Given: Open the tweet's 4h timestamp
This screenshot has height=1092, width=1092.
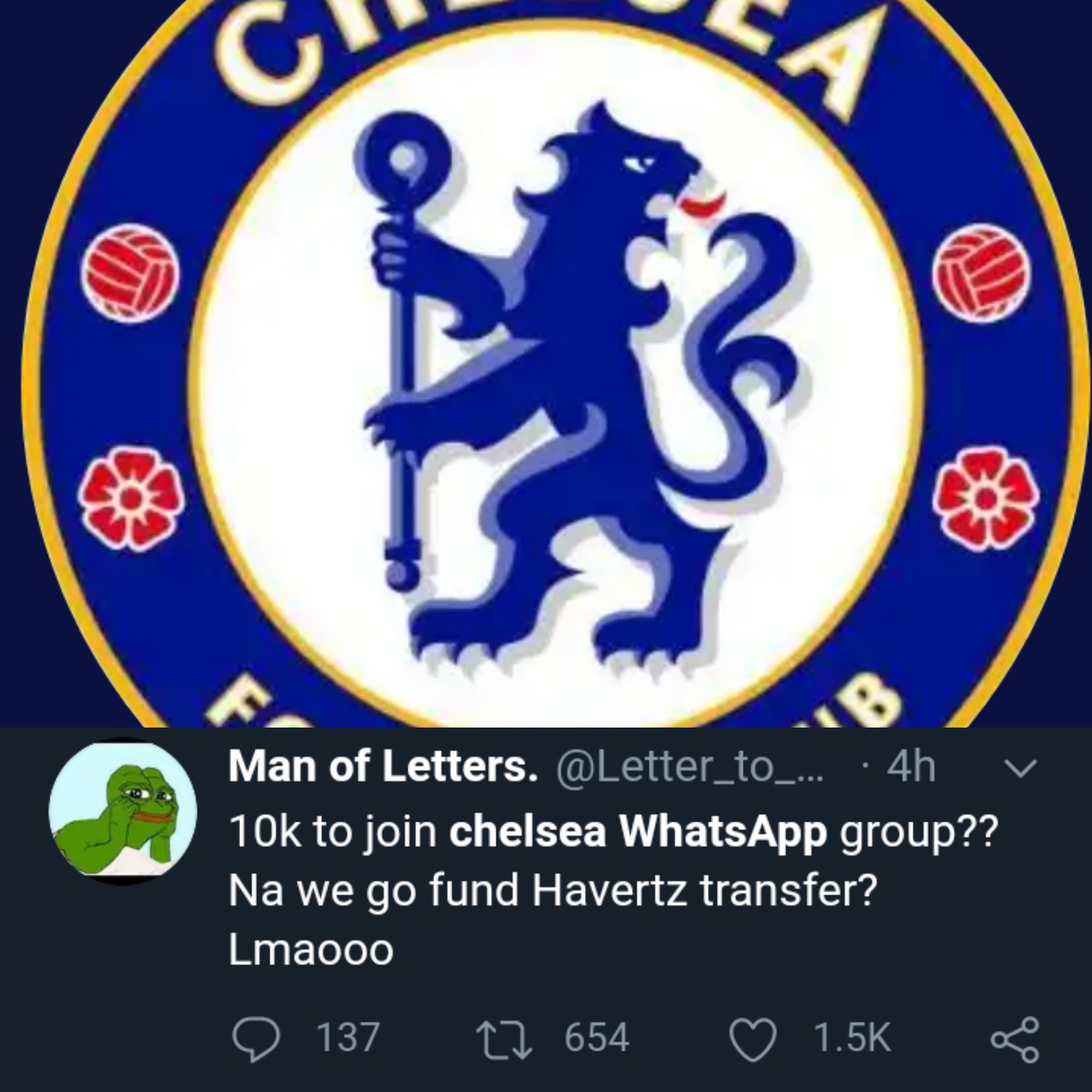Looking at the screenshot, I should pyautogui.click(x=910, y=768).
